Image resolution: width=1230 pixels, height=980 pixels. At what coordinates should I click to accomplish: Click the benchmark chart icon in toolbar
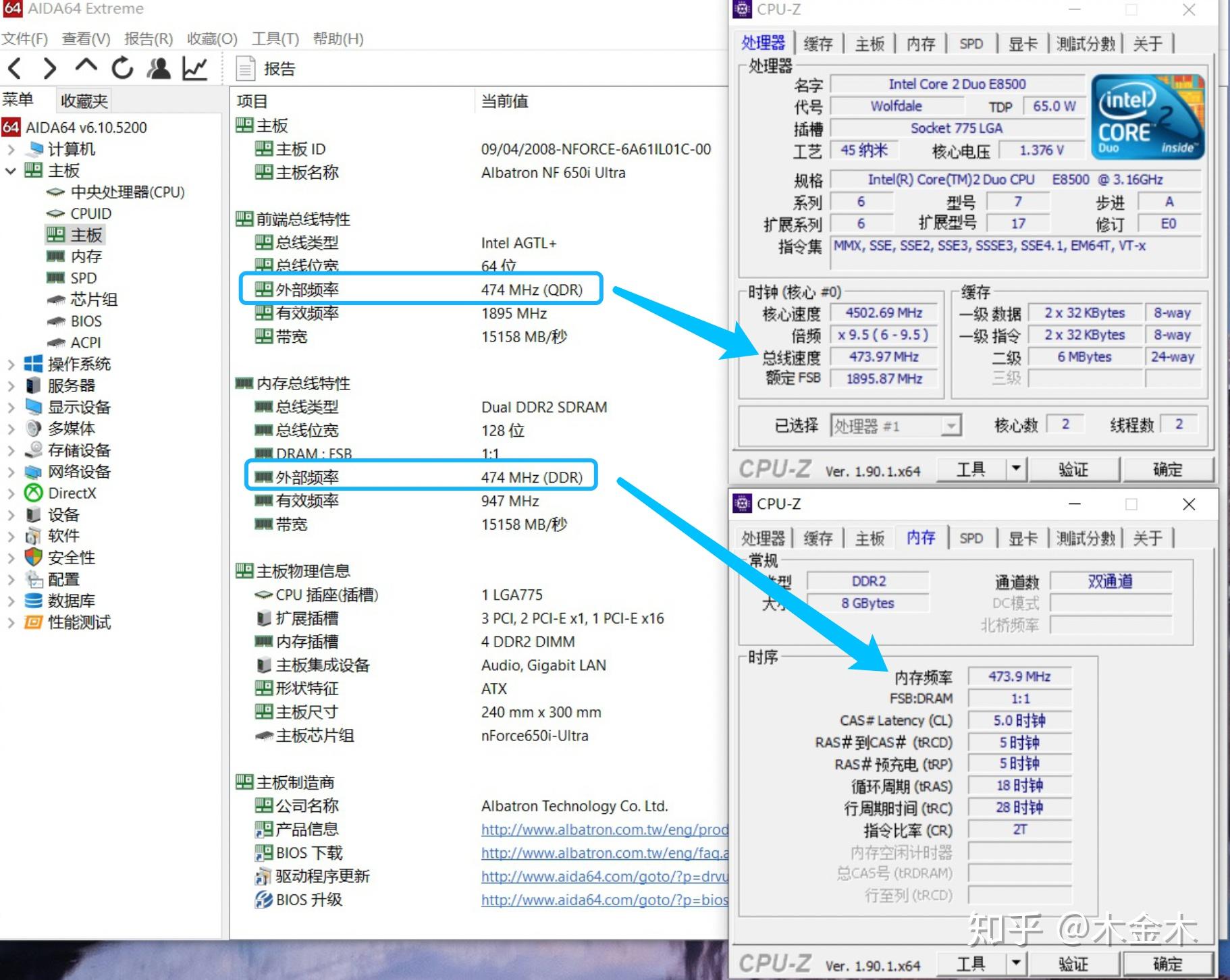[194, 67]
